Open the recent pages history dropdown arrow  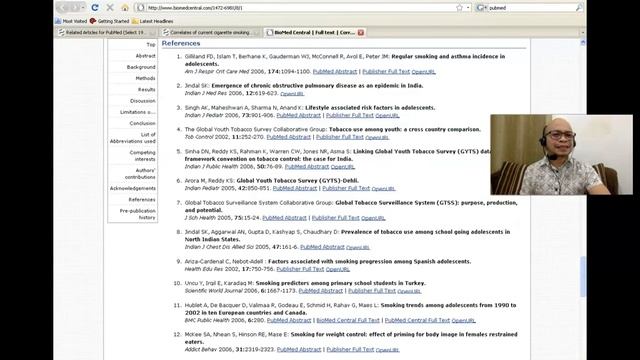(83, 7)
